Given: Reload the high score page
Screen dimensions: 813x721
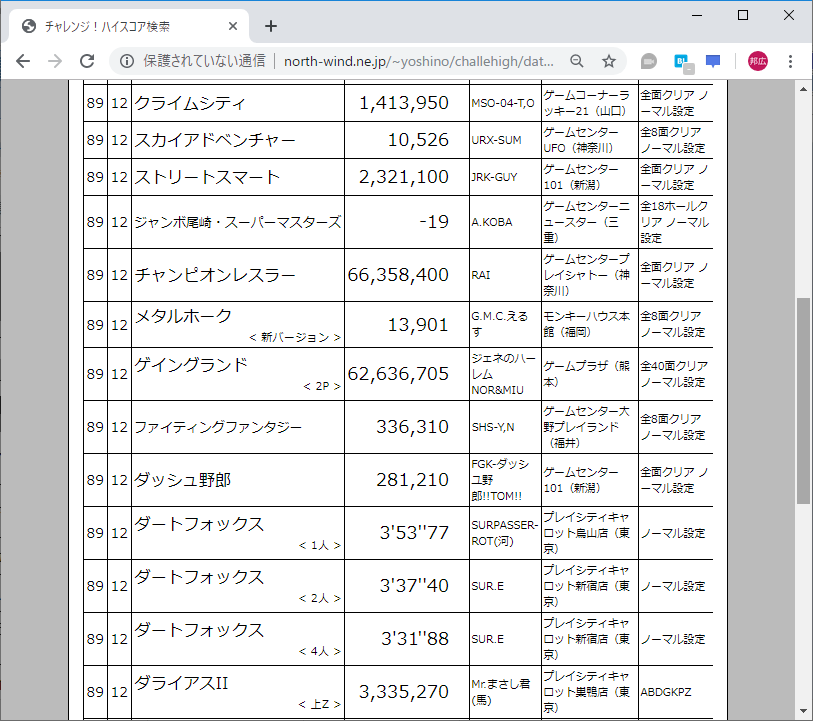Looking at the screenshot, I should point(85,61).
